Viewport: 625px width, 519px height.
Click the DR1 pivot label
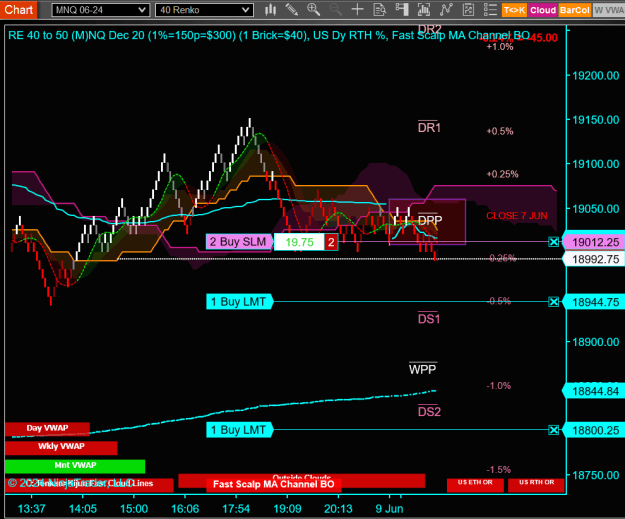(x=429, y=128)
